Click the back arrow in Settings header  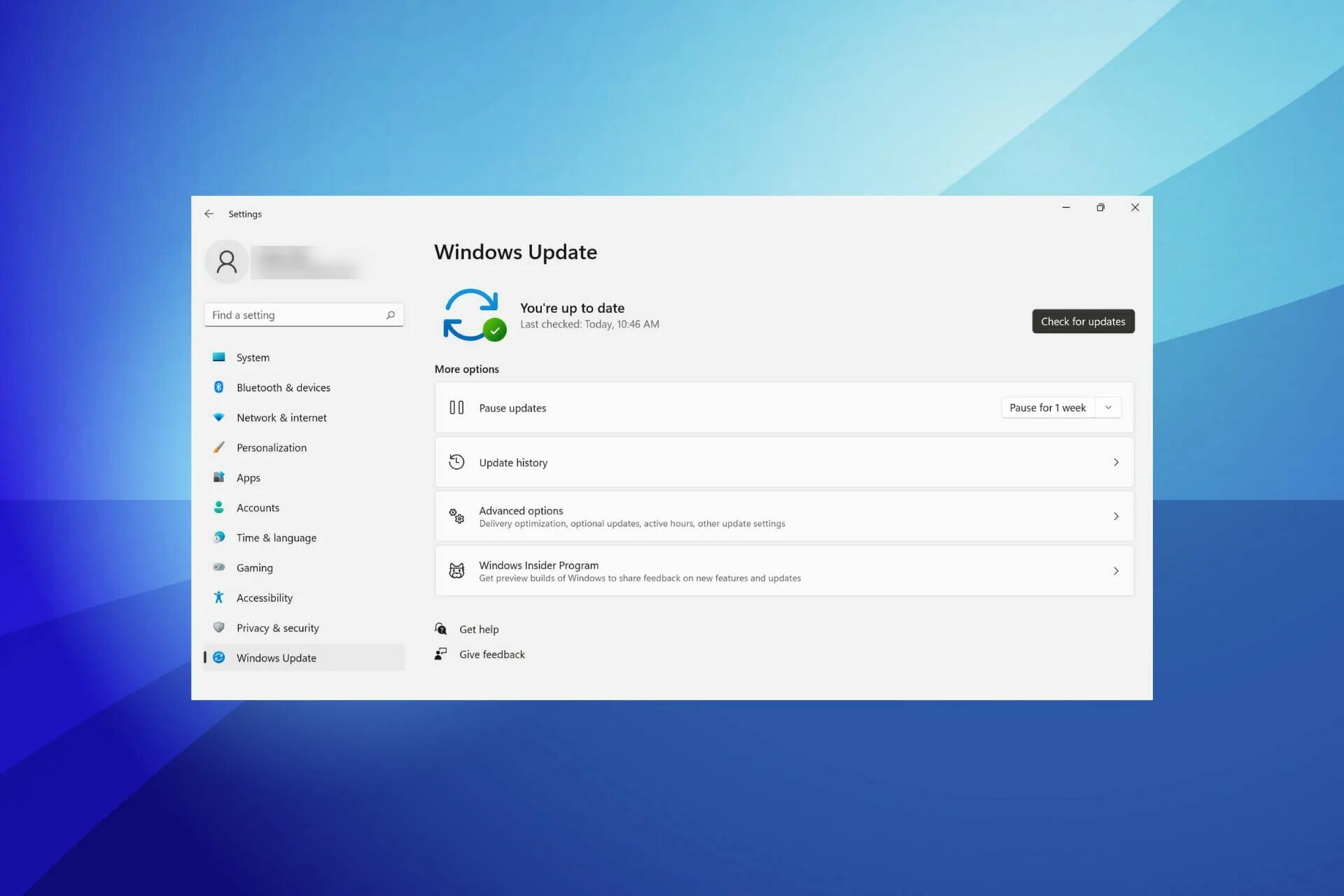(209, 213)
